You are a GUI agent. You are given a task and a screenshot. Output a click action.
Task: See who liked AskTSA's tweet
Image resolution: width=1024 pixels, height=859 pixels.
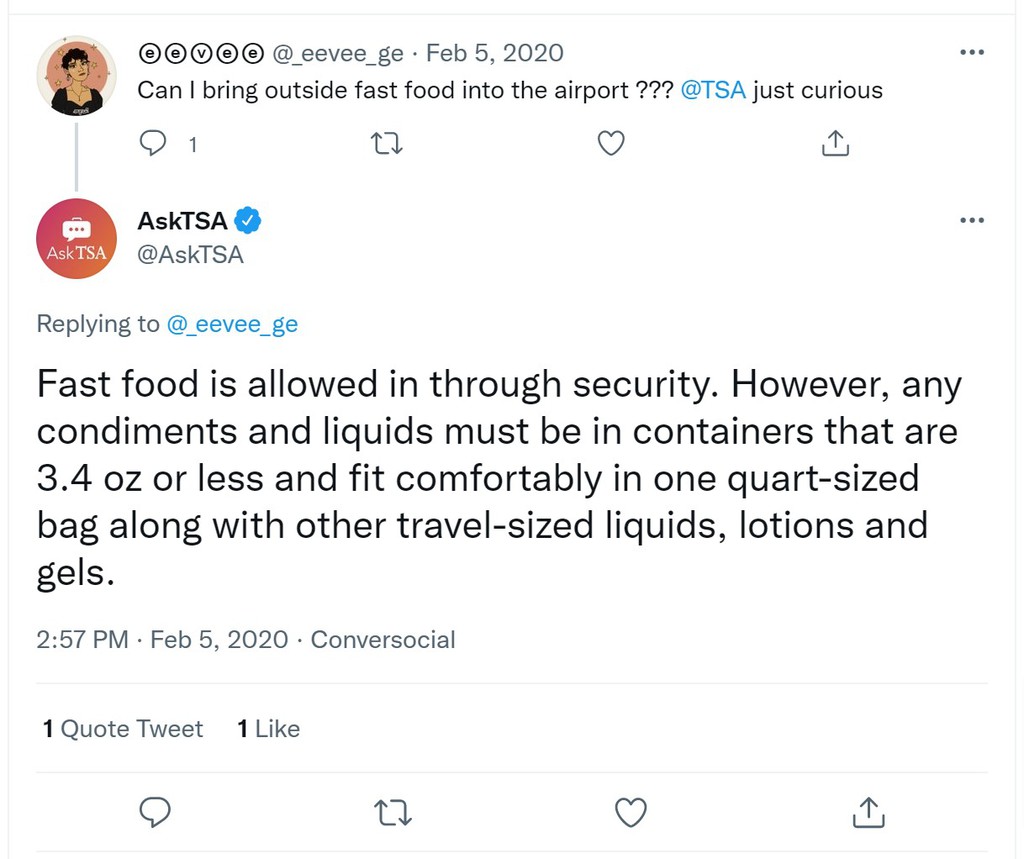tap(268, 729)
